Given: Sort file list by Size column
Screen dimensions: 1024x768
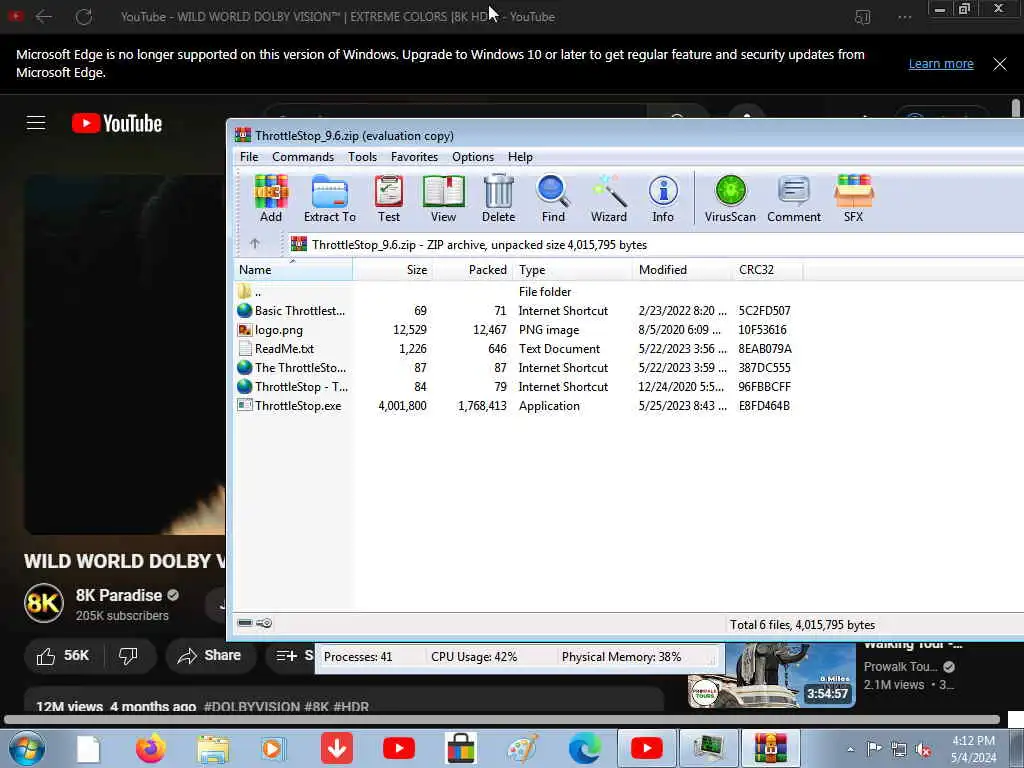Looking at the screenshot, I should tap(393, 270).
